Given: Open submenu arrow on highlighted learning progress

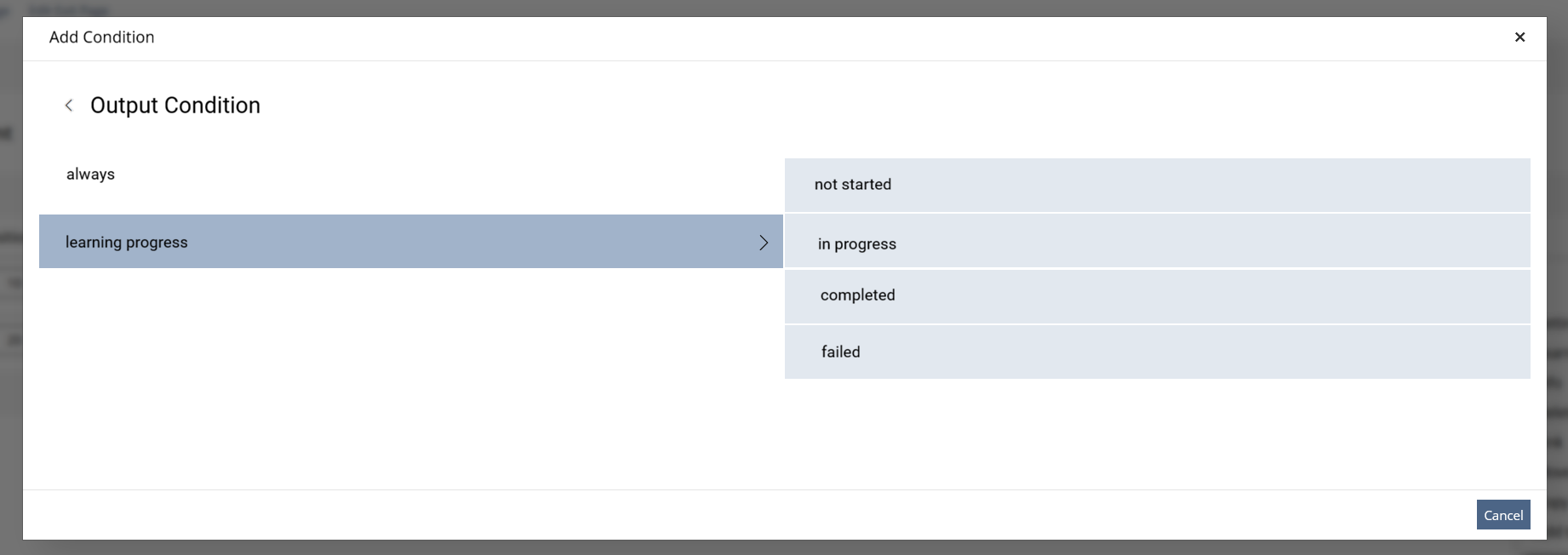Looking at the screenshot, I should tap(764, 243).
